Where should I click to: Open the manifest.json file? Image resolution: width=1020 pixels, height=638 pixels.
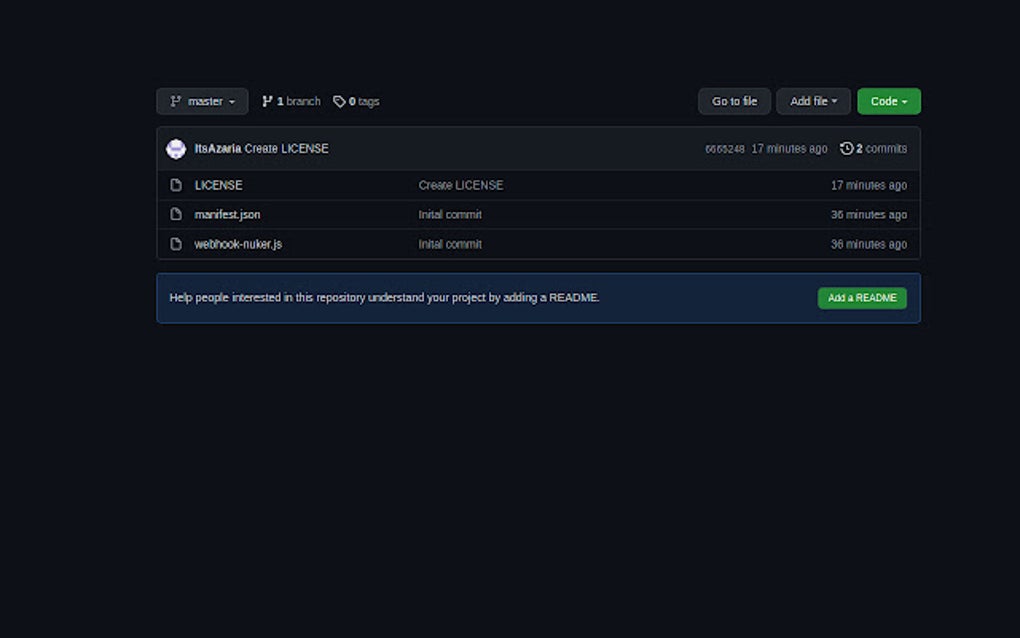(x=226, y=214)
